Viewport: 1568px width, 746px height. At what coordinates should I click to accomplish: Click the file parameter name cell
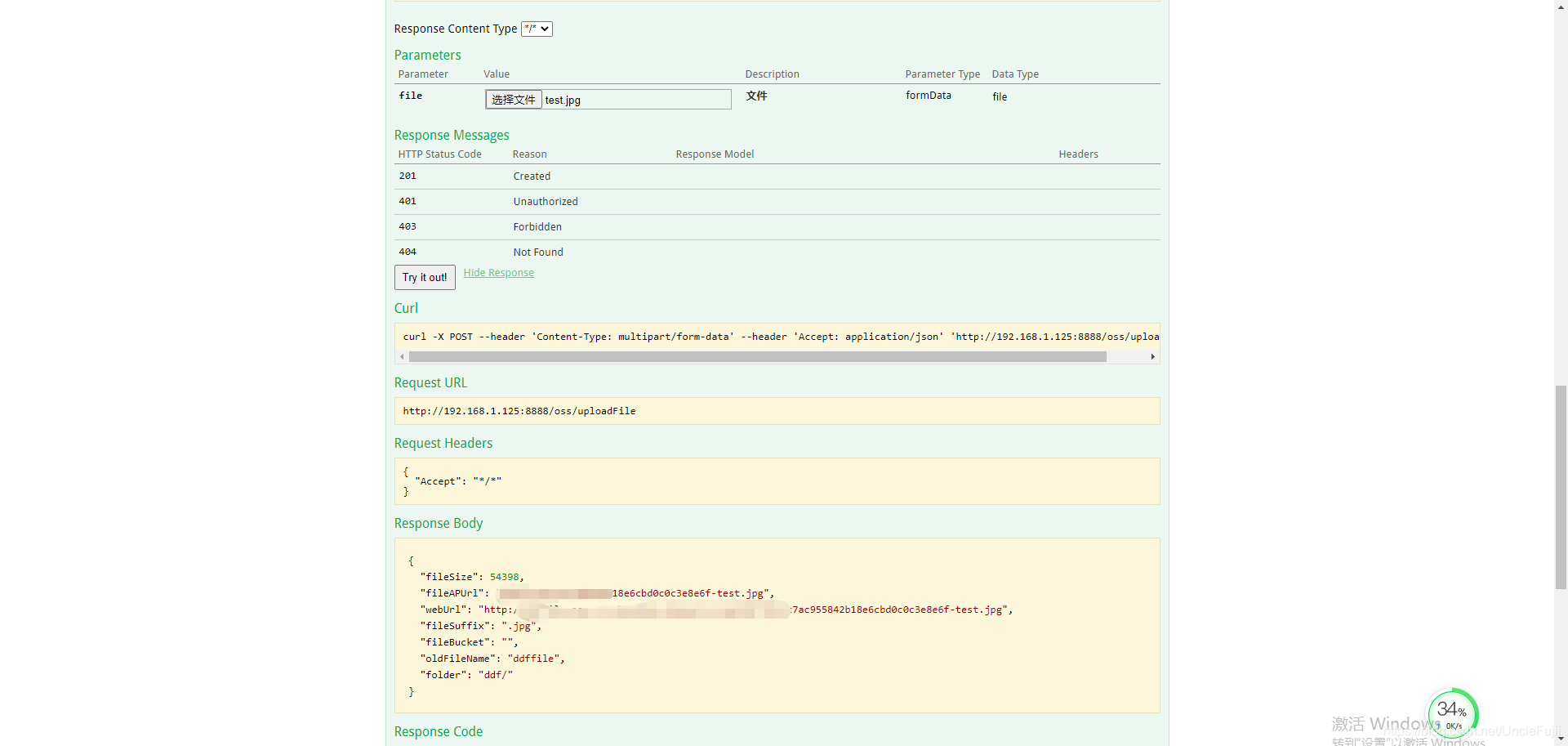[411, 96]
